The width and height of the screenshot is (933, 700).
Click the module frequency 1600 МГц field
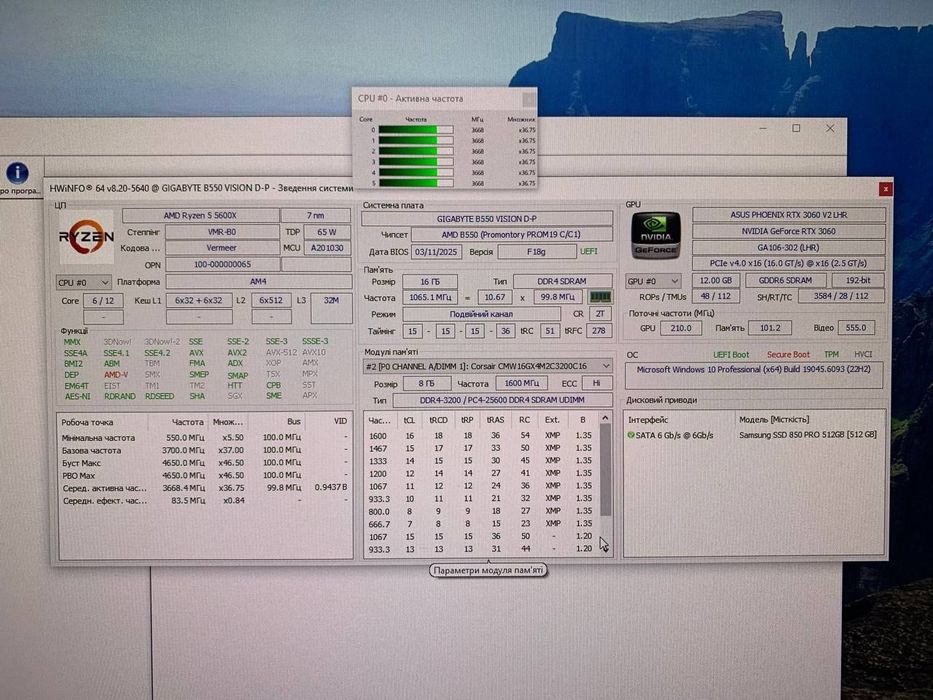pyautogui.click(x=522, y=383)
